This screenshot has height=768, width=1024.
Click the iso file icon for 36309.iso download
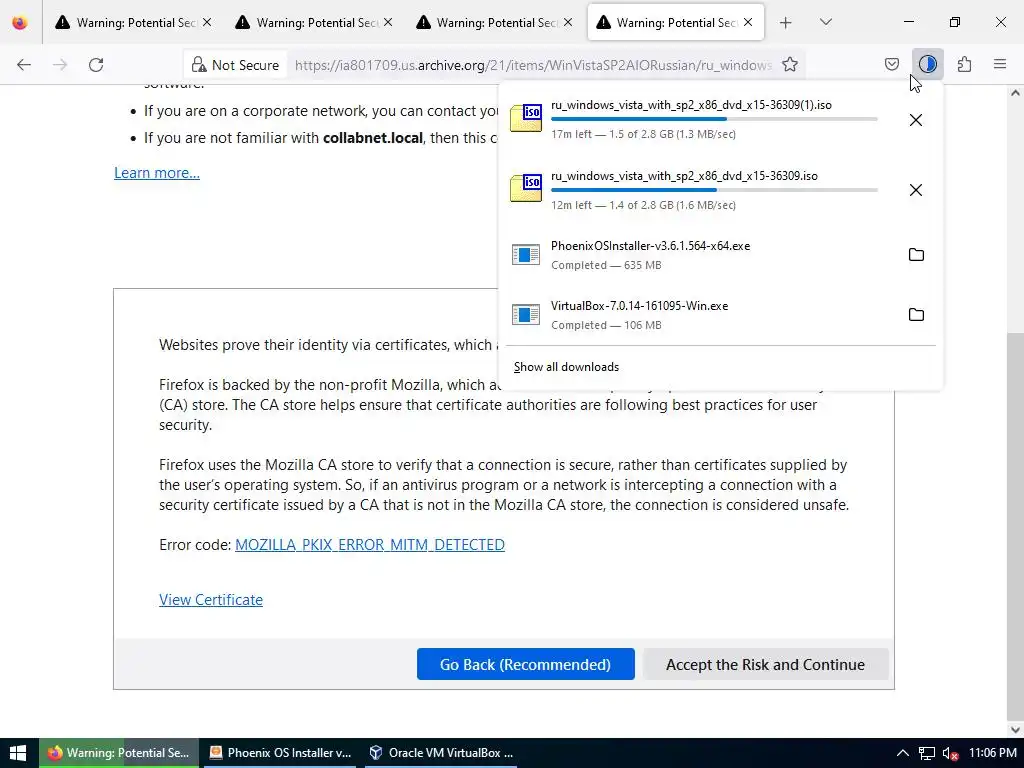click(526, 189)
